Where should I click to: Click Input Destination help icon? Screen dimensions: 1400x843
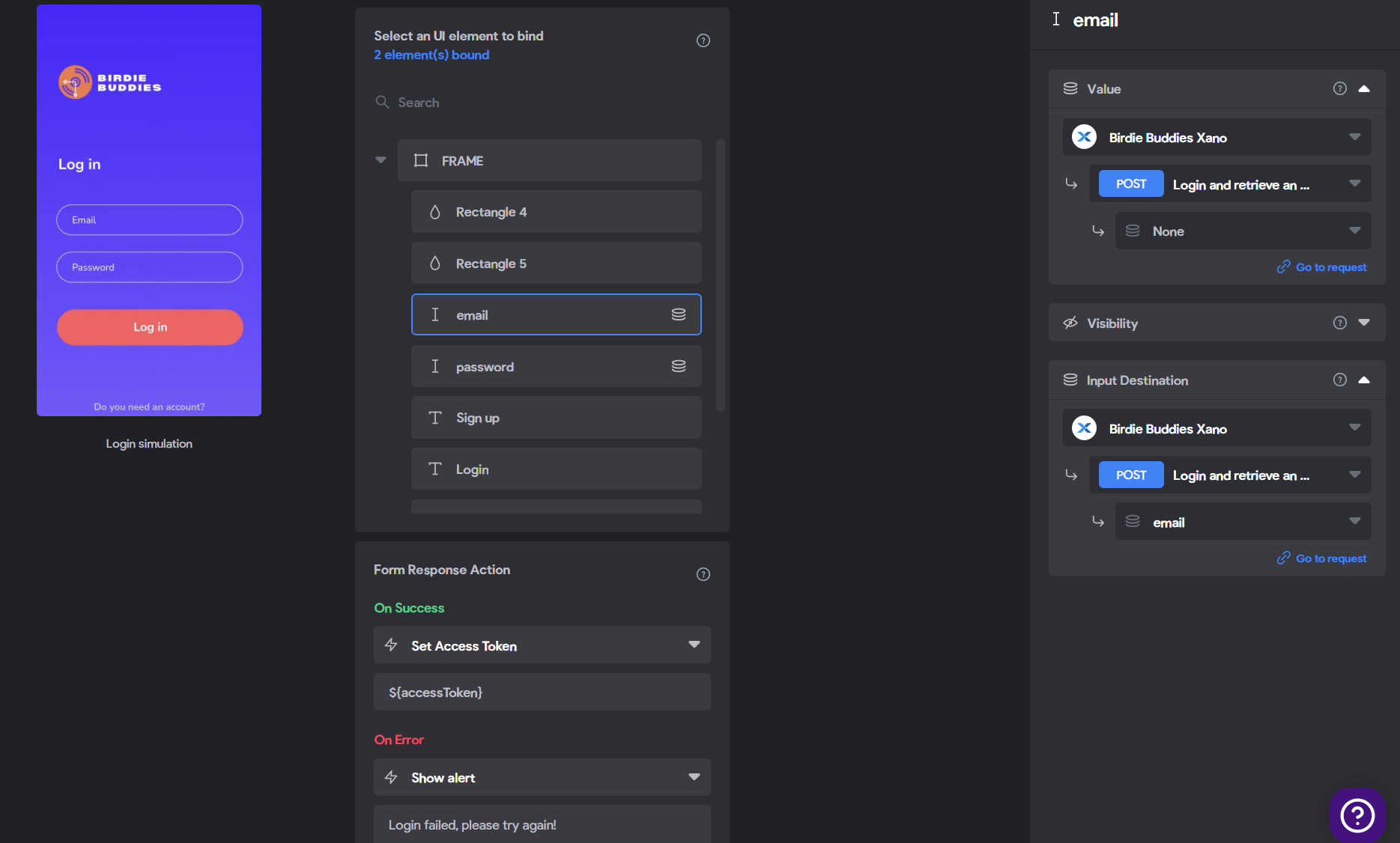1339,380
